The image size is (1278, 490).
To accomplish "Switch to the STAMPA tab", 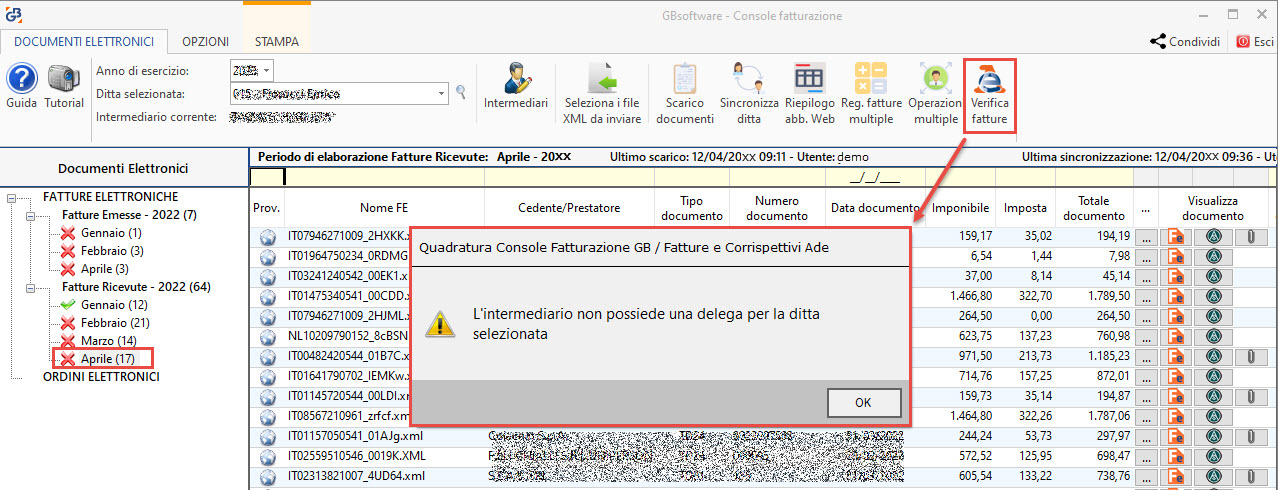I will [277, 42].
